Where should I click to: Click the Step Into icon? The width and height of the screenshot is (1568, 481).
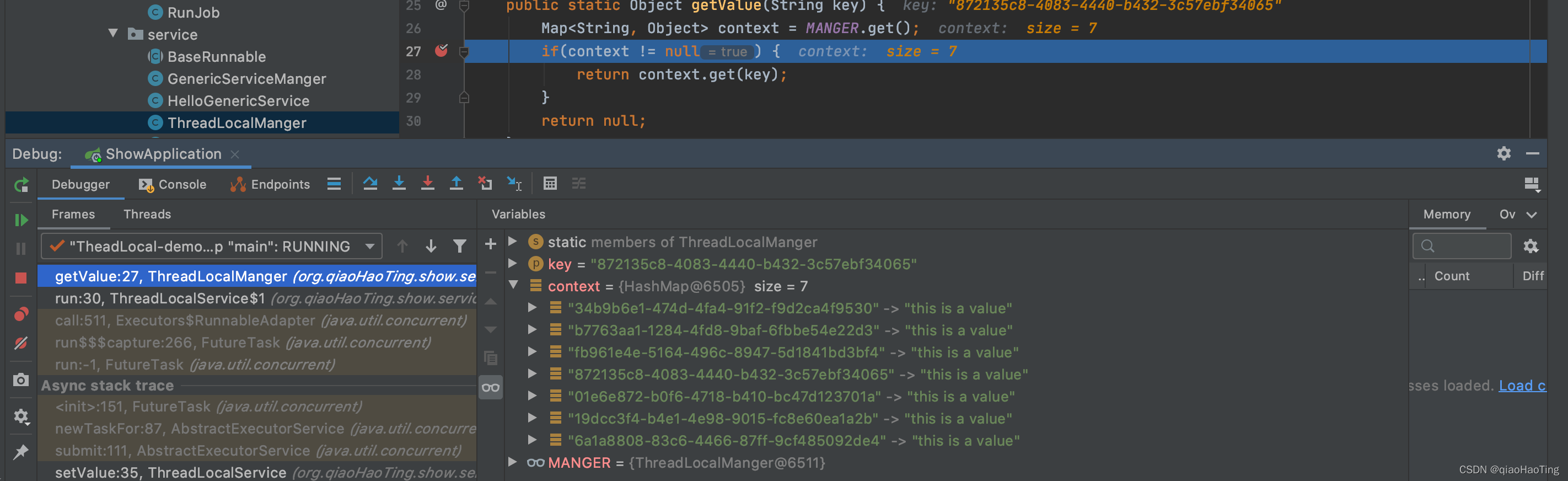coord(399,183)
